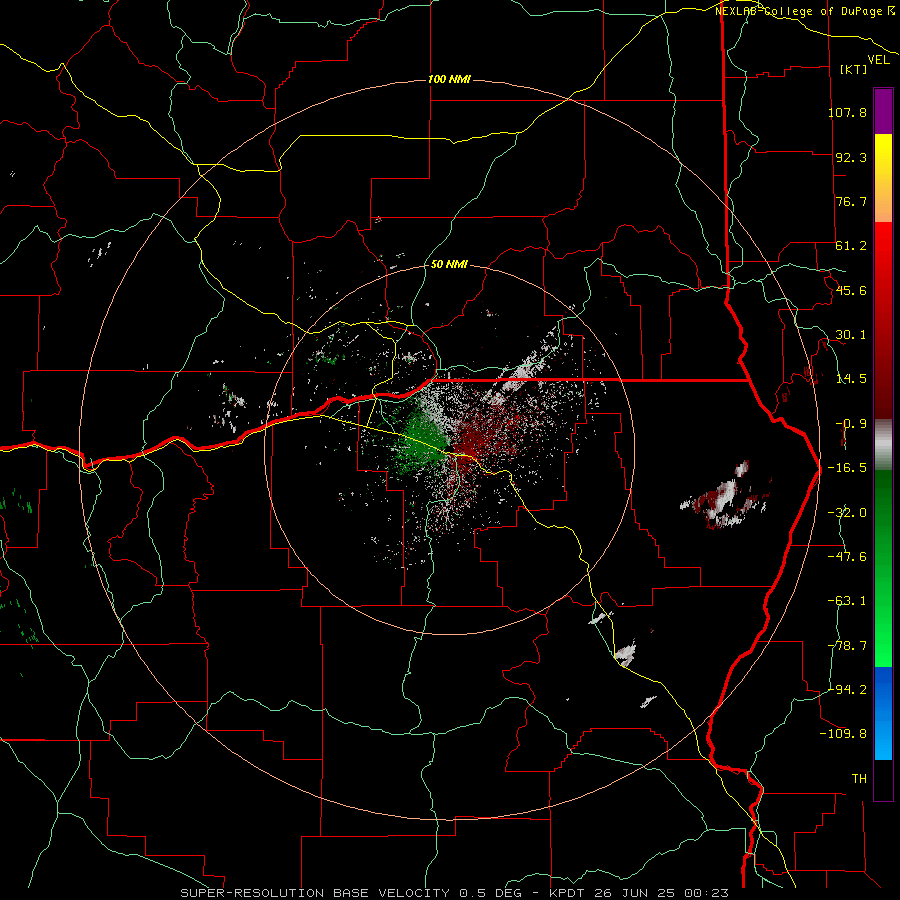
Task: Click the -94.2 scale value
Action: point(847,689)
